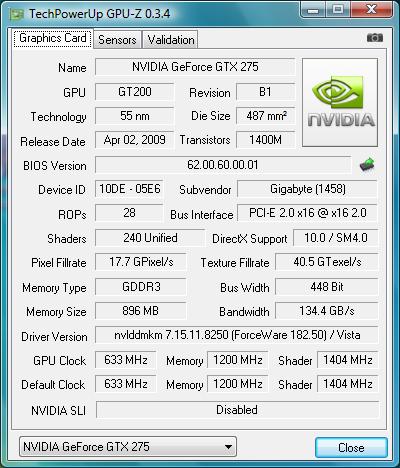Click the Close button
Viewport: 400px width, 468px height.
pyautogui.click(x=351, y=447)
